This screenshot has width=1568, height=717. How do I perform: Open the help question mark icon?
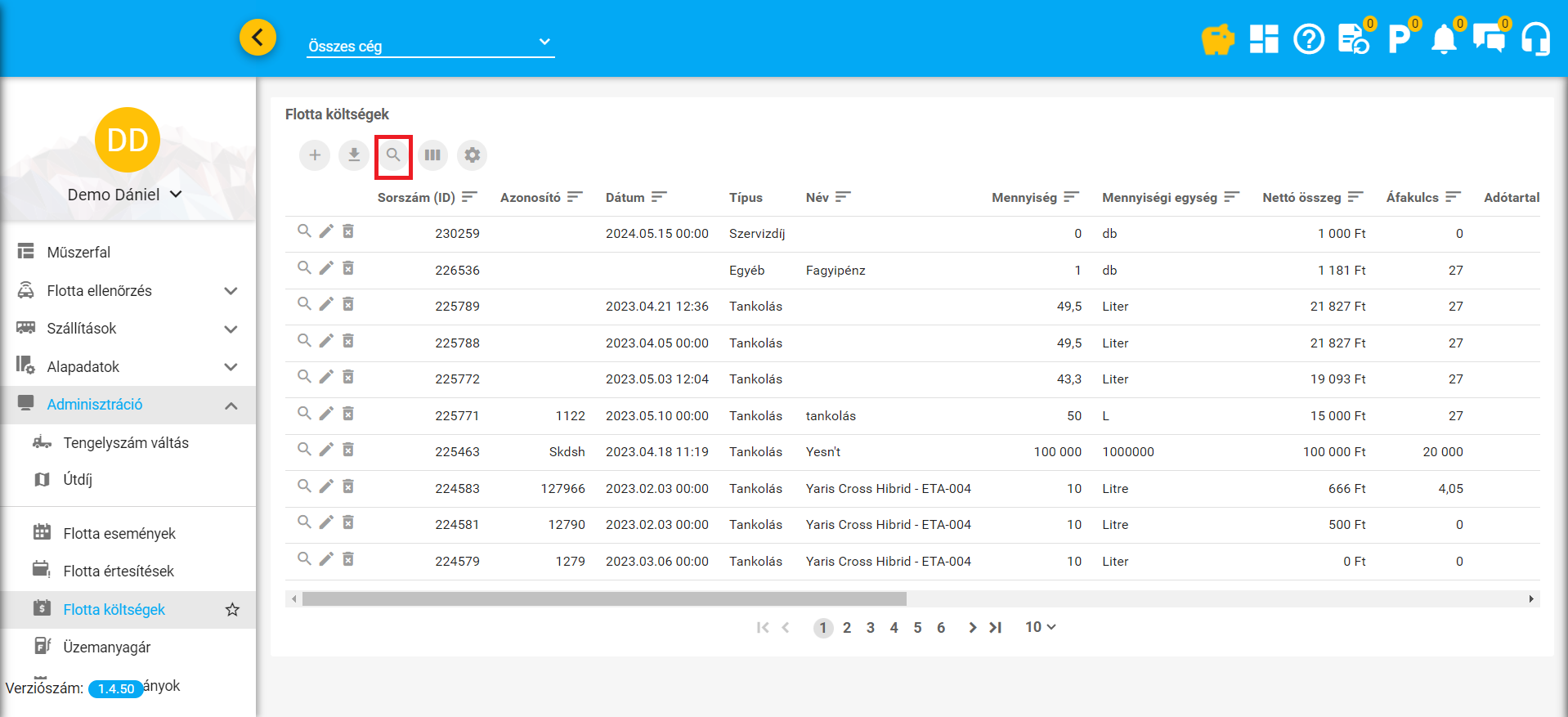tap(1309, 39)
